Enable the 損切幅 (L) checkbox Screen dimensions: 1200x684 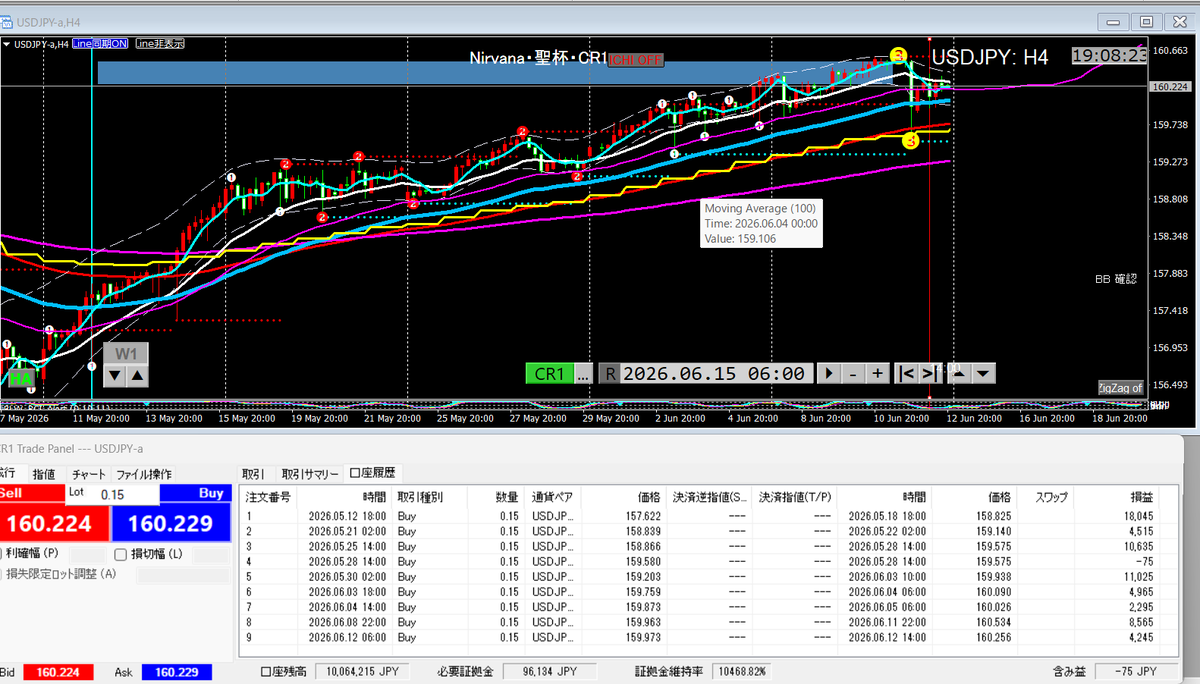(x=120, y=554)
